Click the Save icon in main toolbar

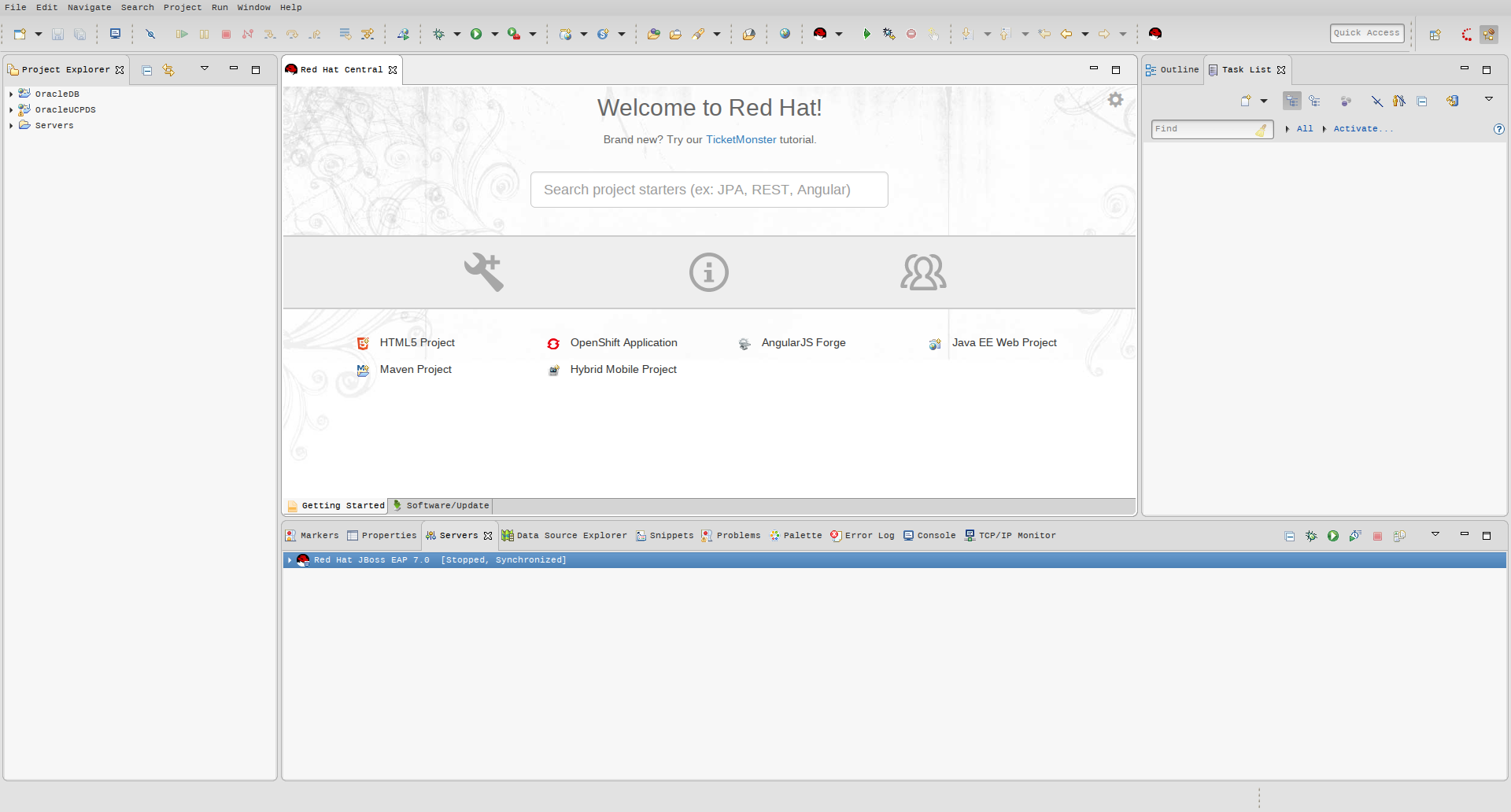57,34
